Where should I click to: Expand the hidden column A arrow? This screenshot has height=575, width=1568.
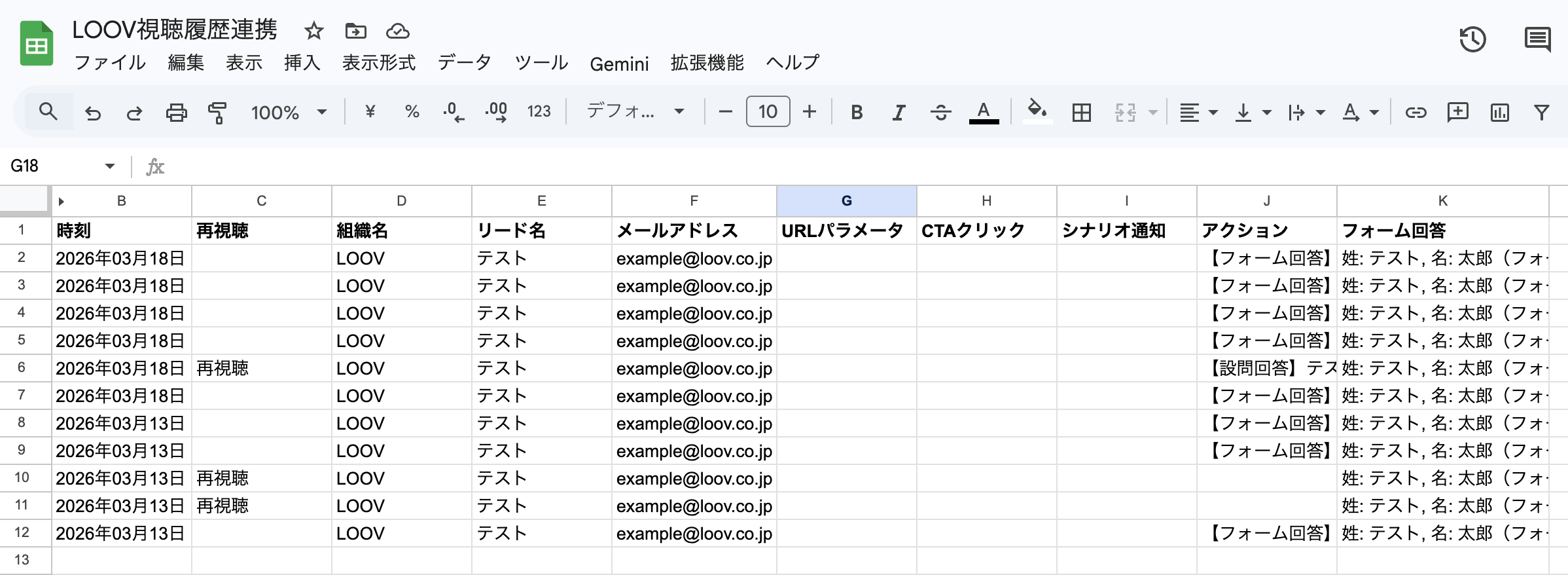[x=61, y=202]
